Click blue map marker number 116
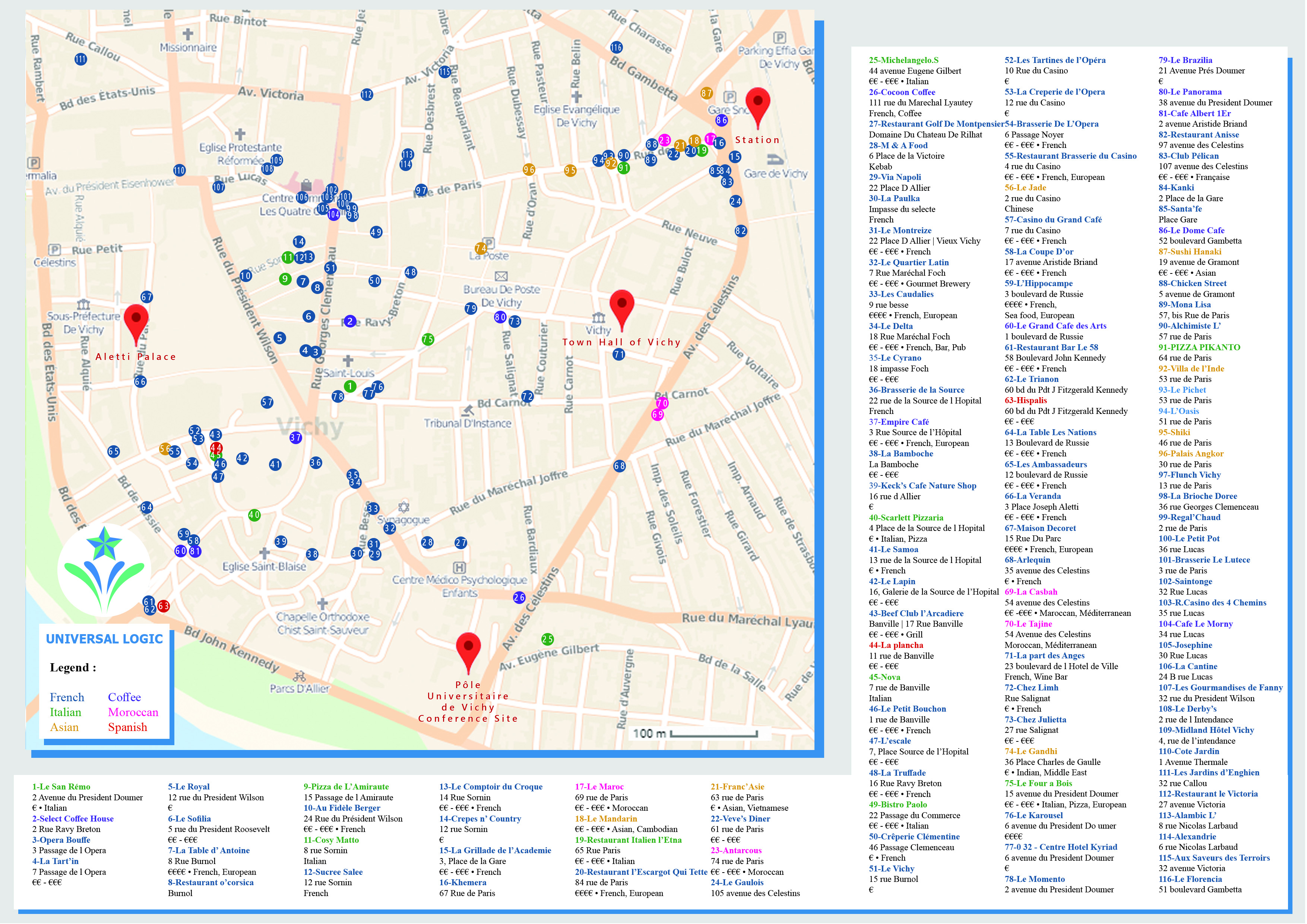The width and height of the screenshot is (1307, 924). click(616, 47)
